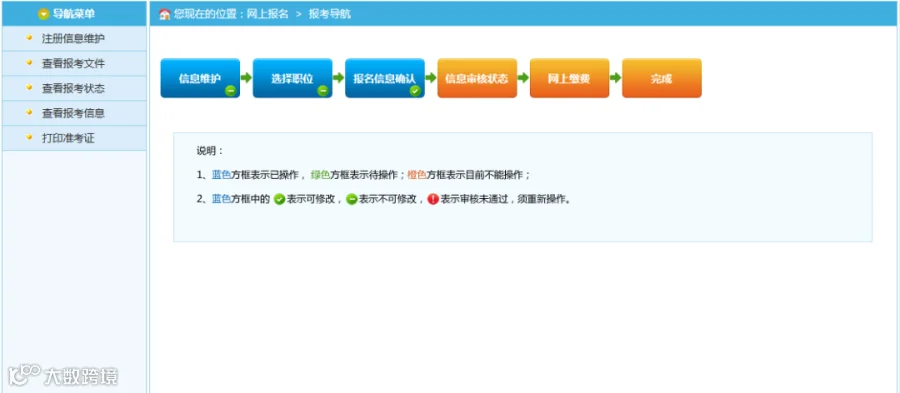Click the 说明： heading text
Screen dimensions: 900x393
[x=210, y=151]
